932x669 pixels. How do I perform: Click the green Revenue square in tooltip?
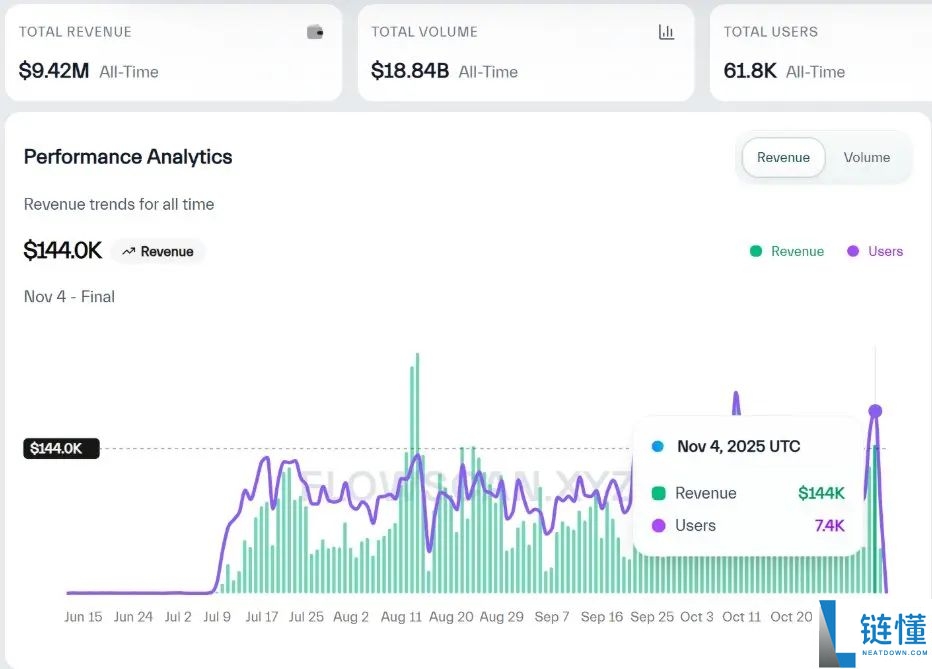click(x=658, y=493)
